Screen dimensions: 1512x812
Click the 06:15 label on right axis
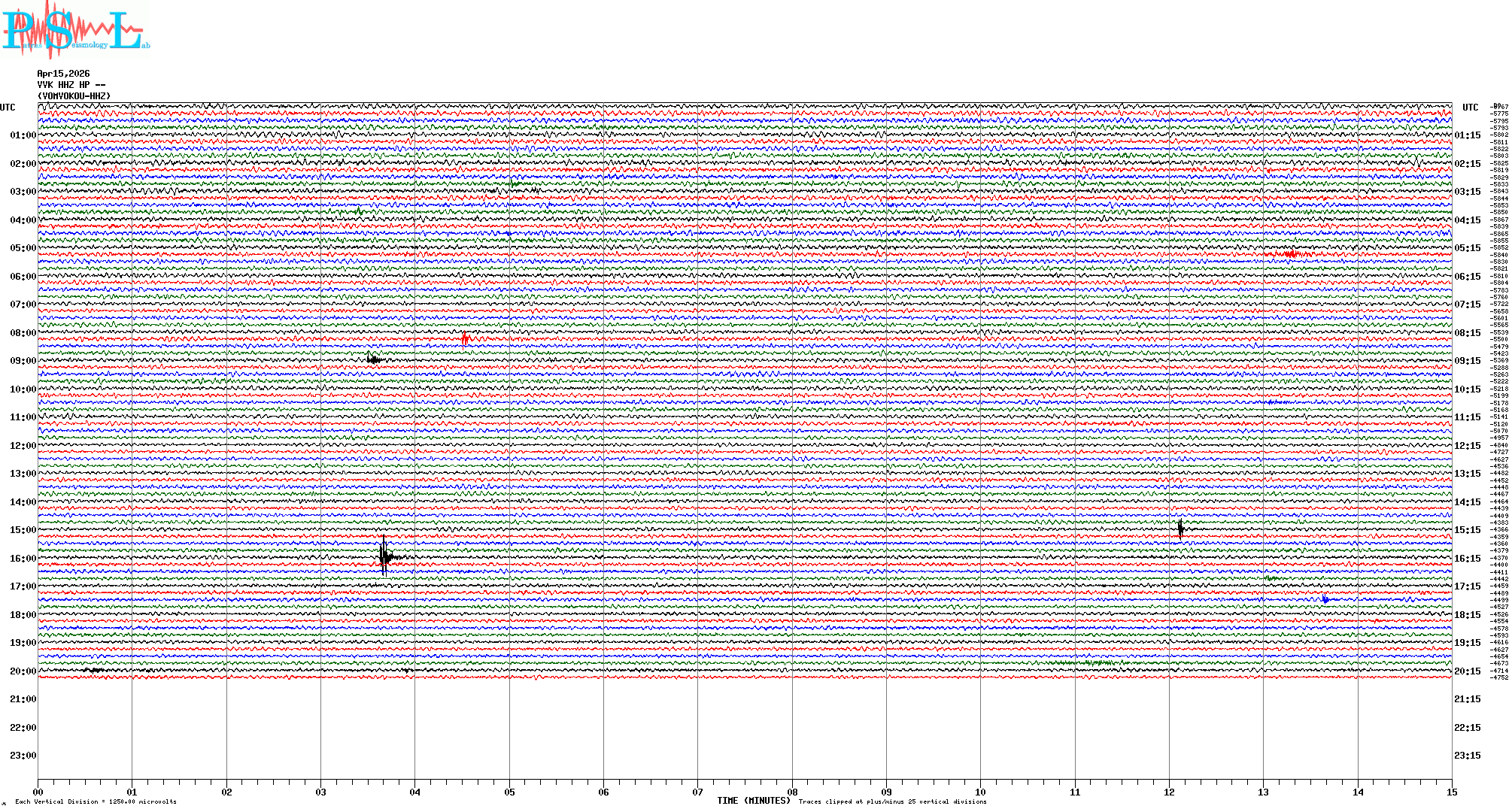coord(1467,277)
